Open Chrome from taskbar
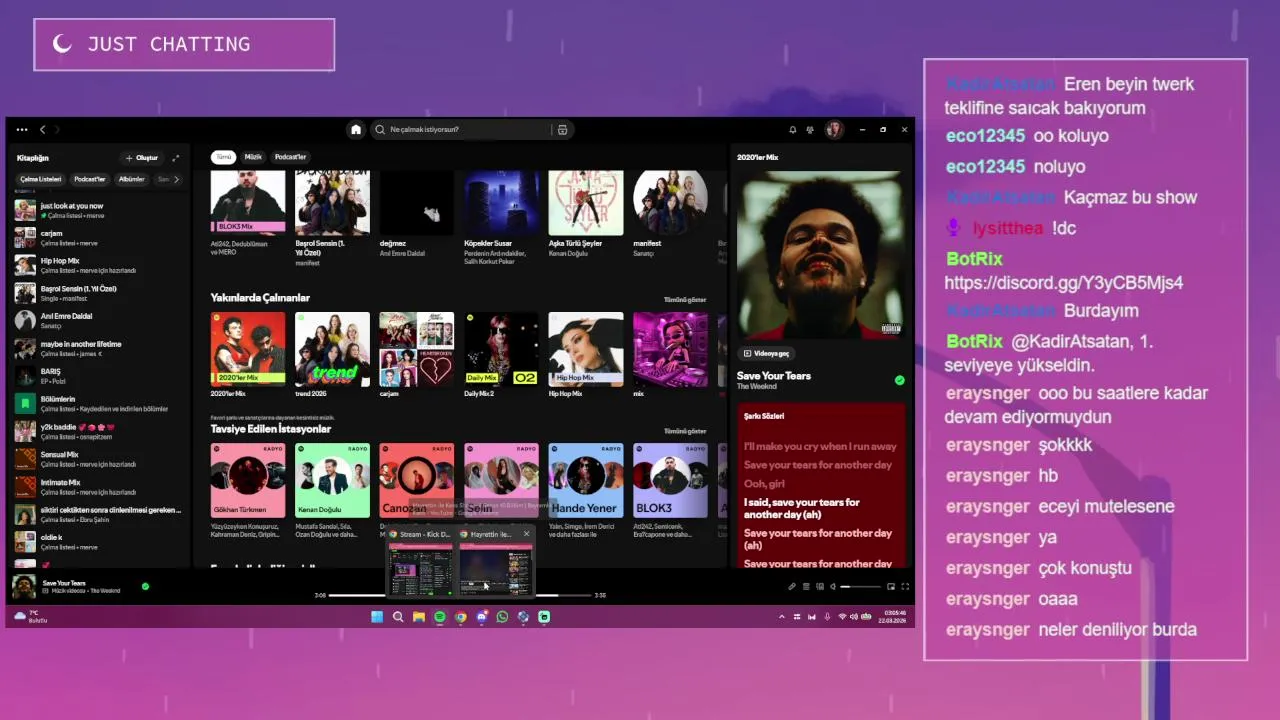This screenshot has height=720, width=1280. pyautogui.click(x=461, y=617)
